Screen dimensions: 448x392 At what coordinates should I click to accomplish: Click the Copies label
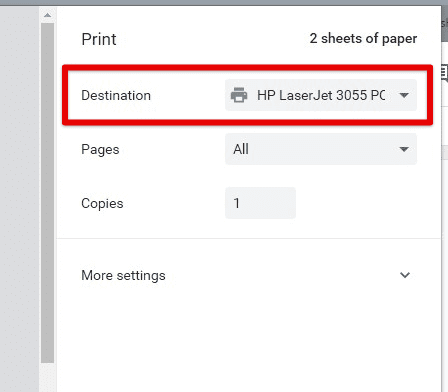click(102, 204)
